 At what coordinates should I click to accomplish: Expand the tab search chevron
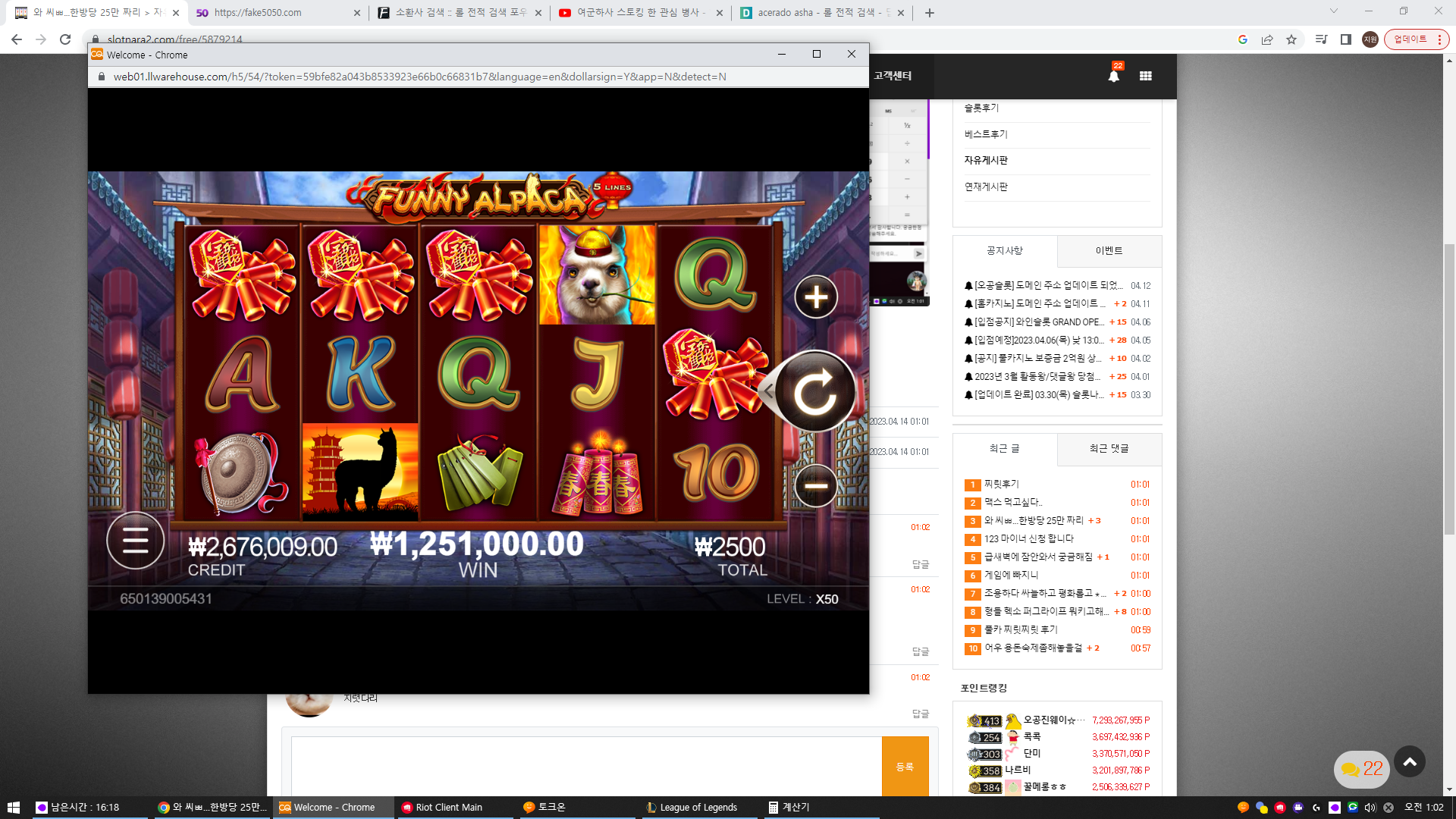pyautogui.click(x=1334, y=11)
